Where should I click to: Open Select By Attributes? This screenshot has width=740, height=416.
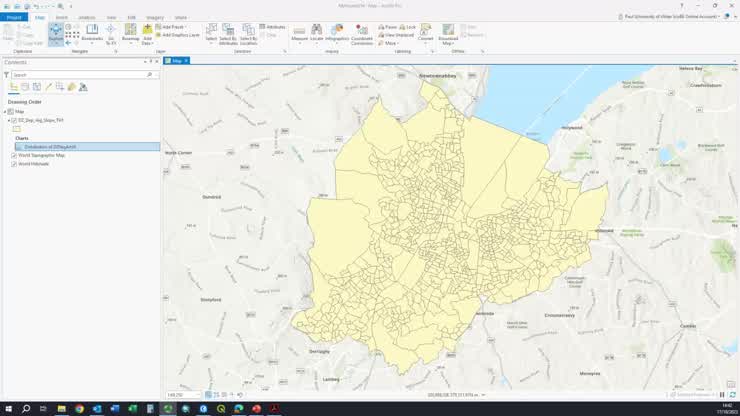[228, 34]
